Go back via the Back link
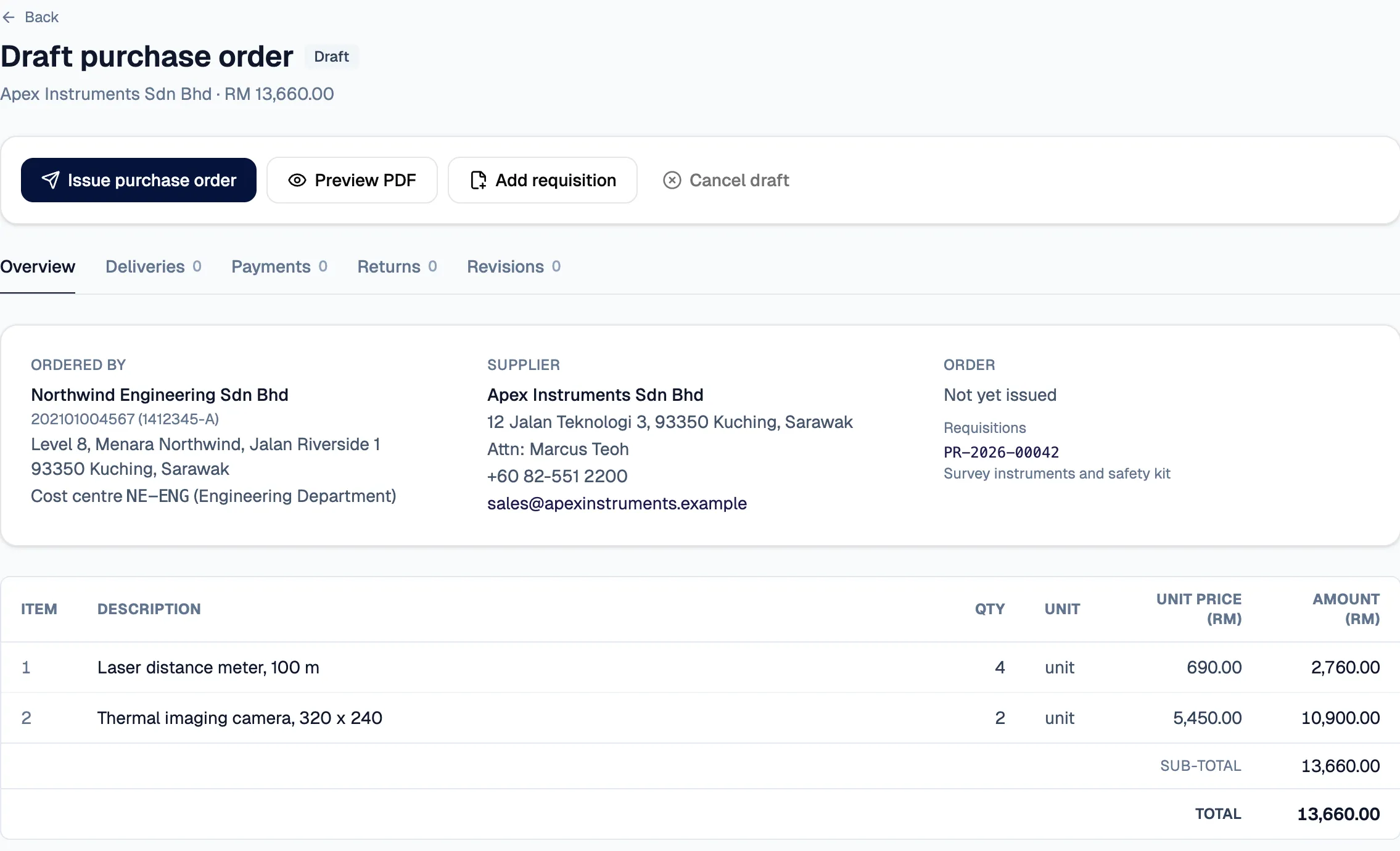 pyautogui.click(x=30, y=17)
